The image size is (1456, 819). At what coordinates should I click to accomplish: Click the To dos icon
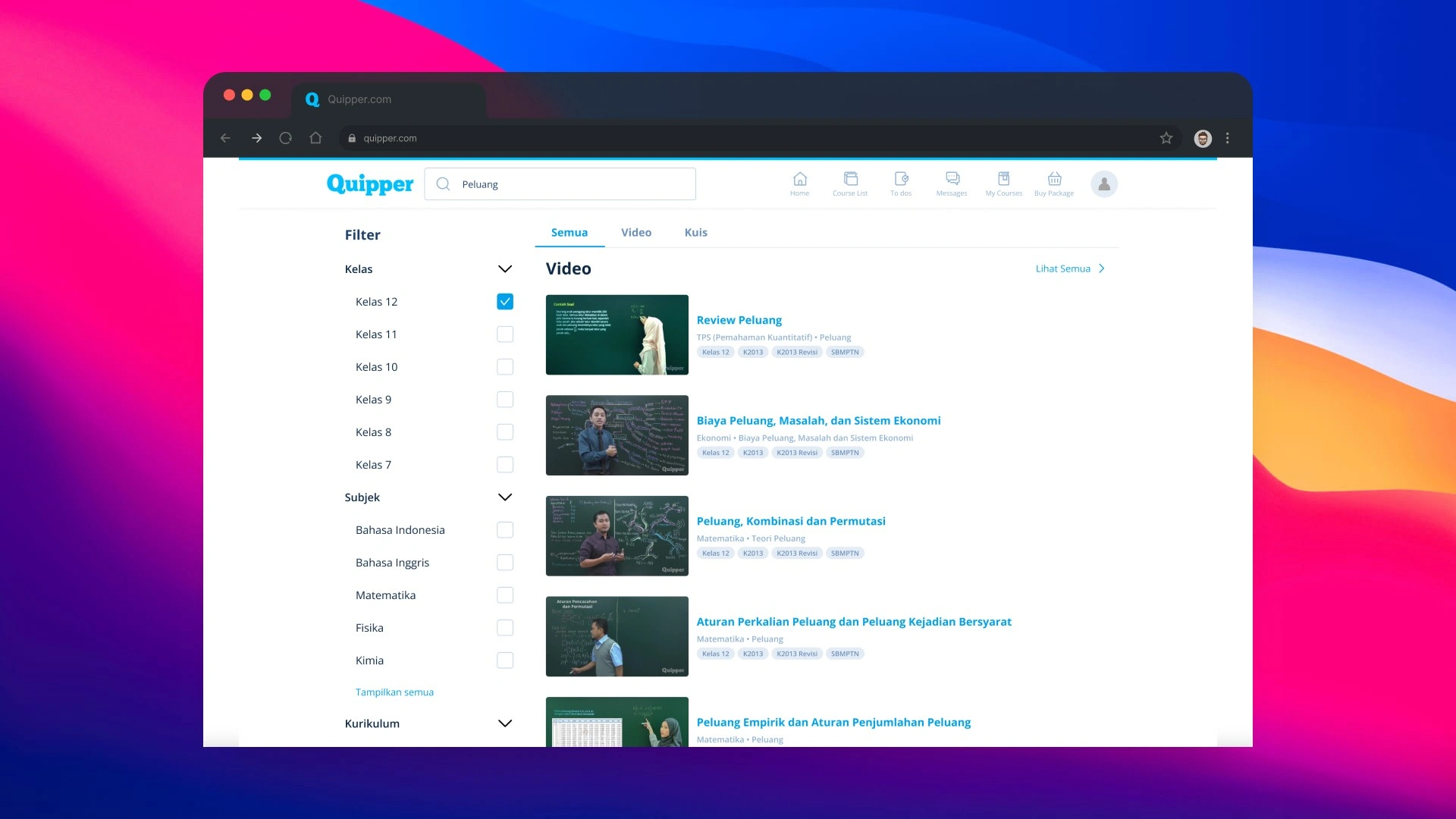coord(901,184)
